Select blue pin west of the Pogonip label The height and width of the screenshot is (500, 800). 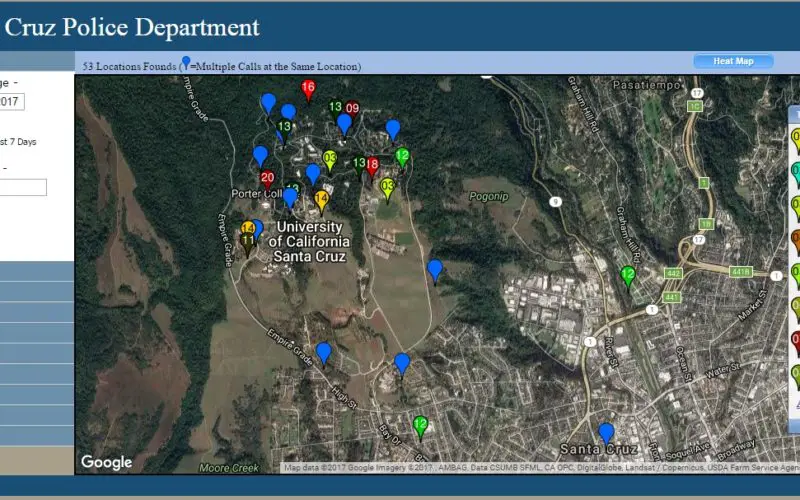435,270
